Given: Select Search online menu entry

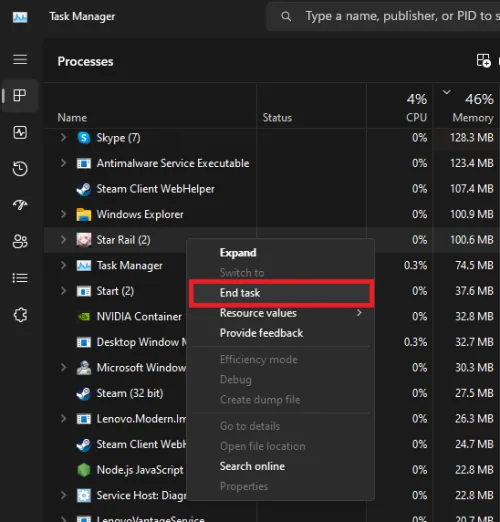Looking at the screenshot, I should (x=252, y=466).
